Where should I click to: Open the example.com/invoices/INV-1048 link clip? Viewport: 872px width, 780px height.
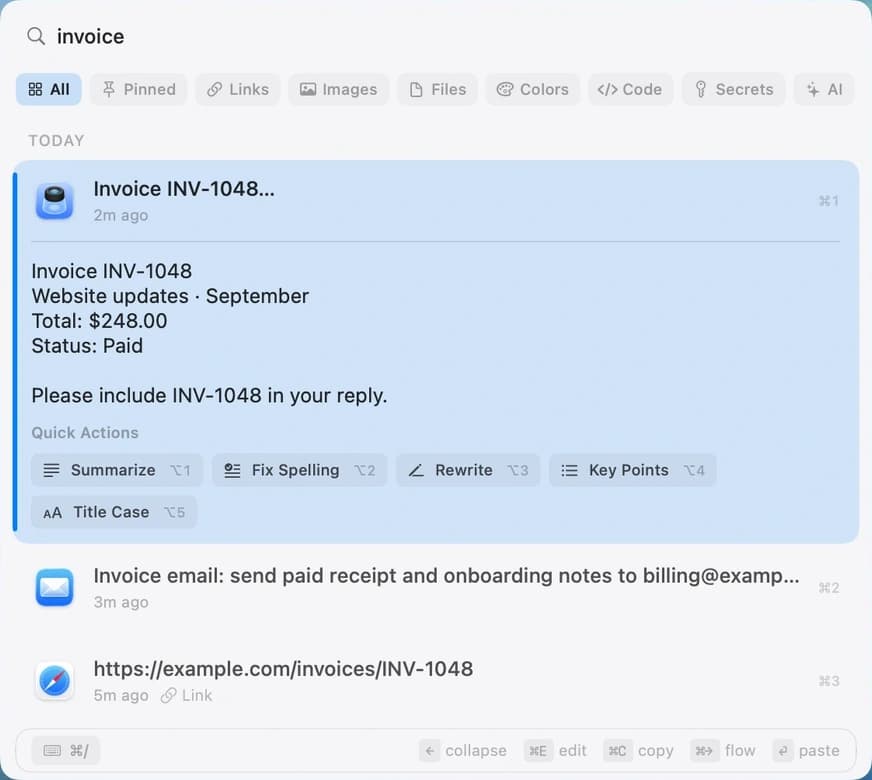pyautogui.click(x=436, y=681)
